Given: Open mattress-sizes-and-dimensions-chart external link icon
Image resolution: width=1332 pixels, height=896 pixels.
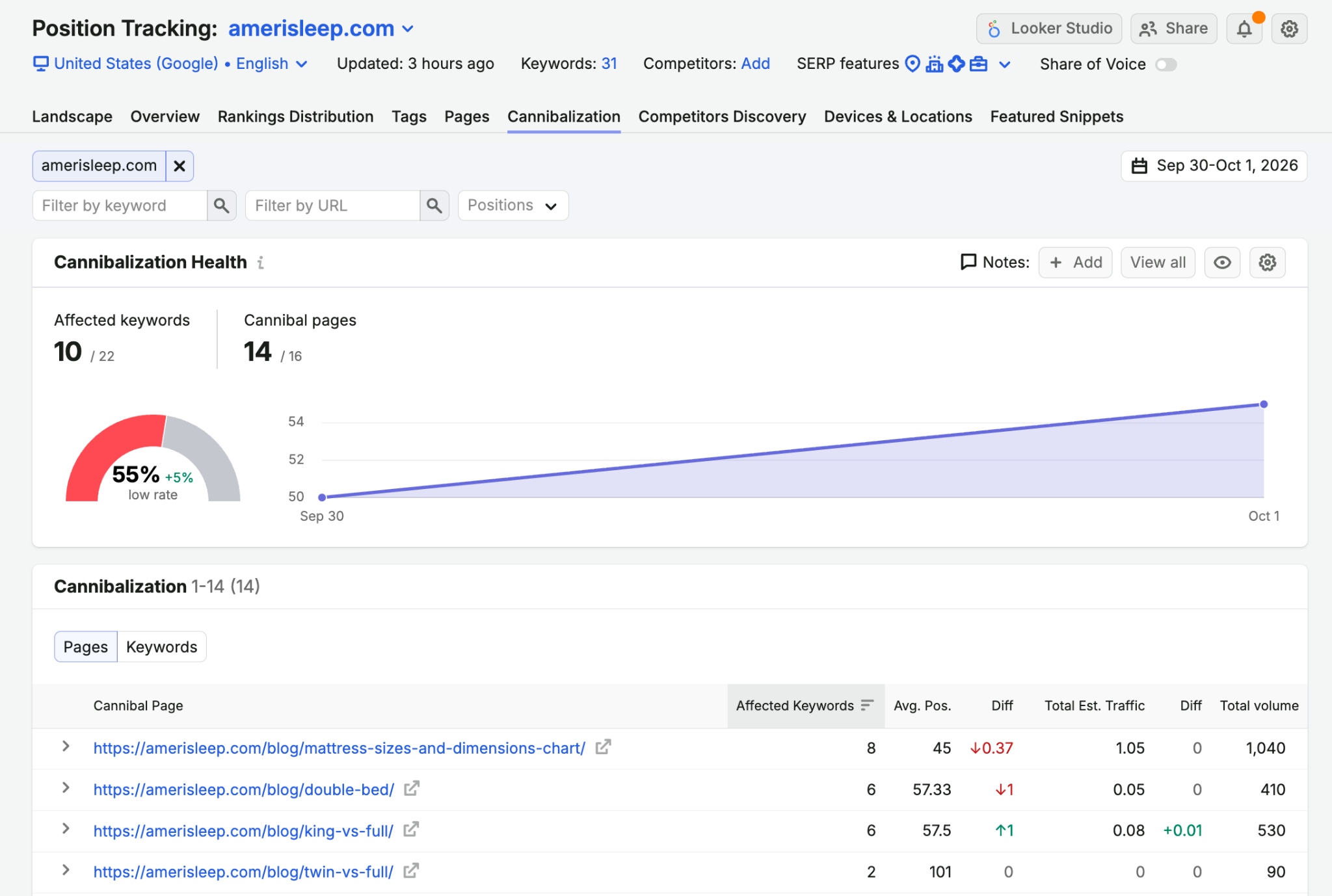Looking at the screenshot, I should click(603, 747).
